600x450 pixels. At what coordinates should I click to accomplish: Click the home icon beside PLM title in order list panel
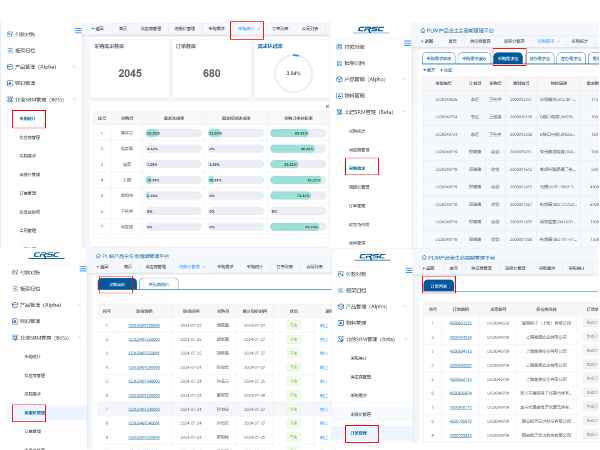[x=424, y=258]
